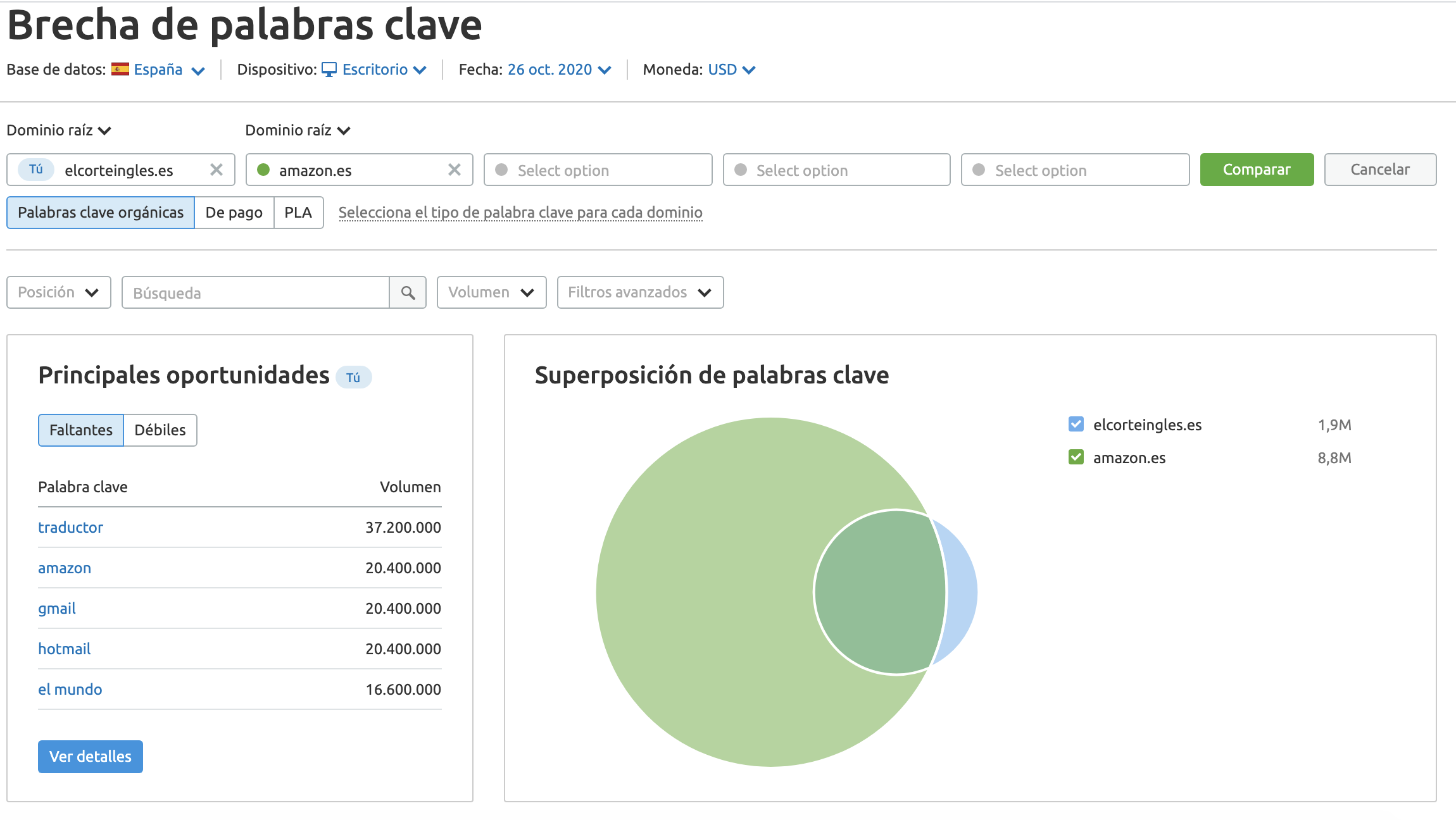Click the Ver detalles button
The image size is (1456, 820).
tap(90, 756)
